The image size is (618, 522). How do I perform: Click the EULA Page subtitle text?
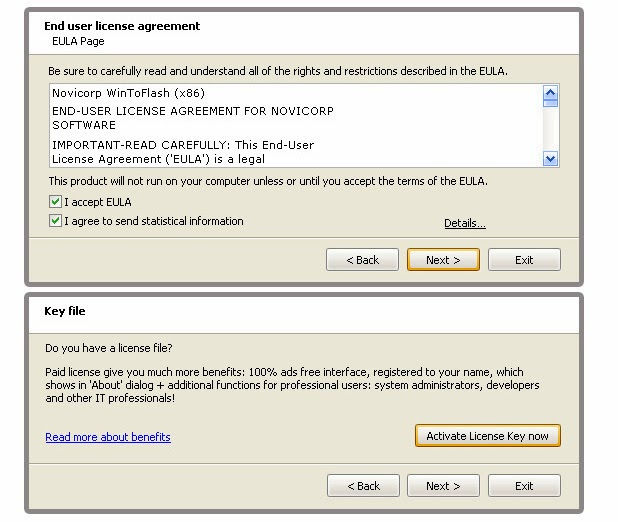coord(78,41)
